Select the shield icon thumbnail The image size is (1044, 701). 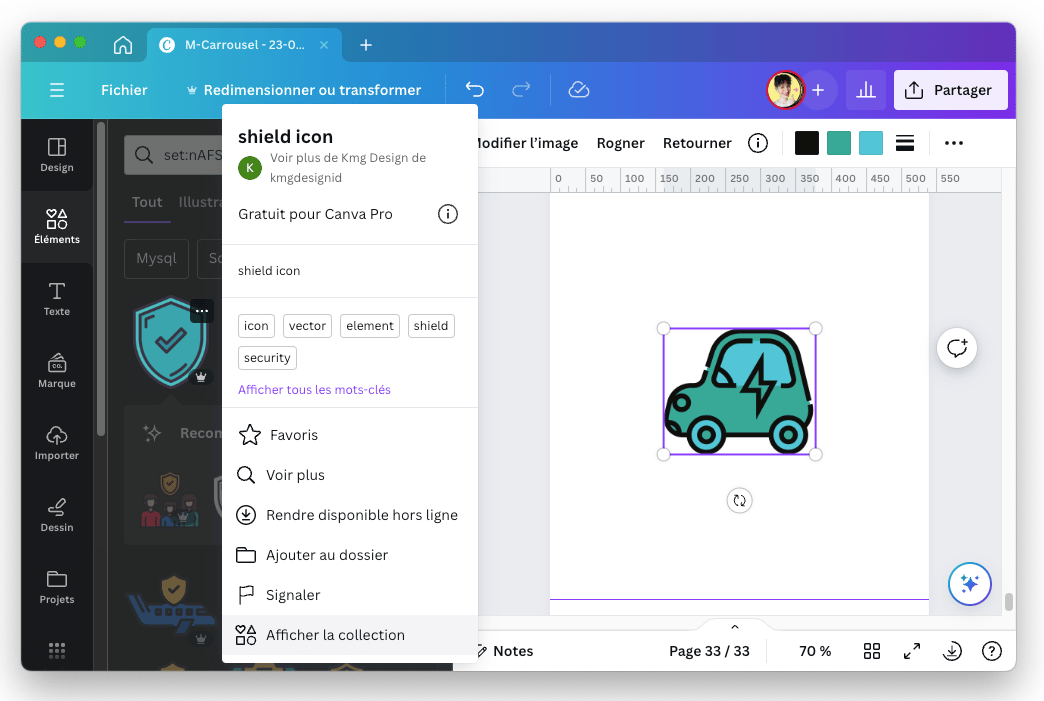point(170,342)
